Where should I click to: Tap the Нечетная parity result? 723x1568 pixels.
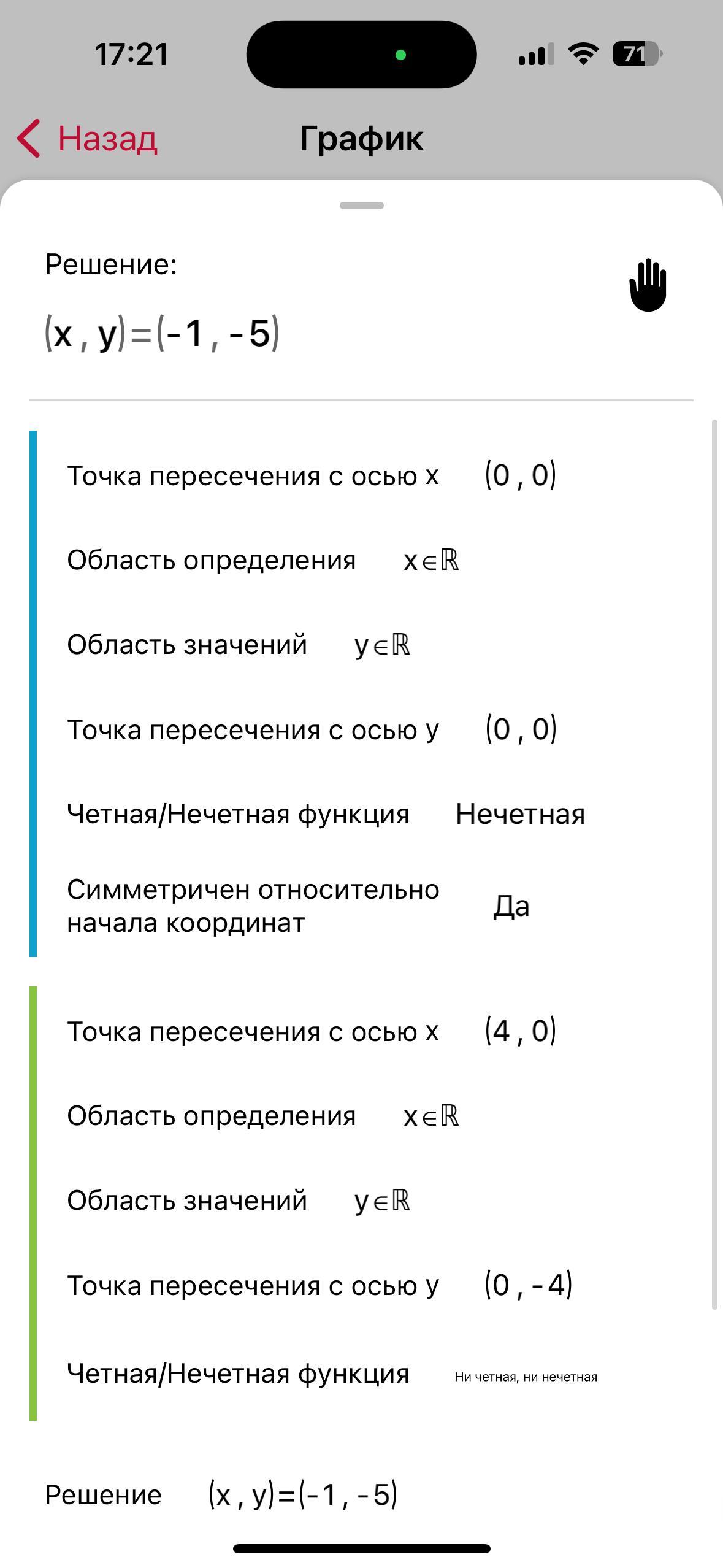[x=520, y=815]
